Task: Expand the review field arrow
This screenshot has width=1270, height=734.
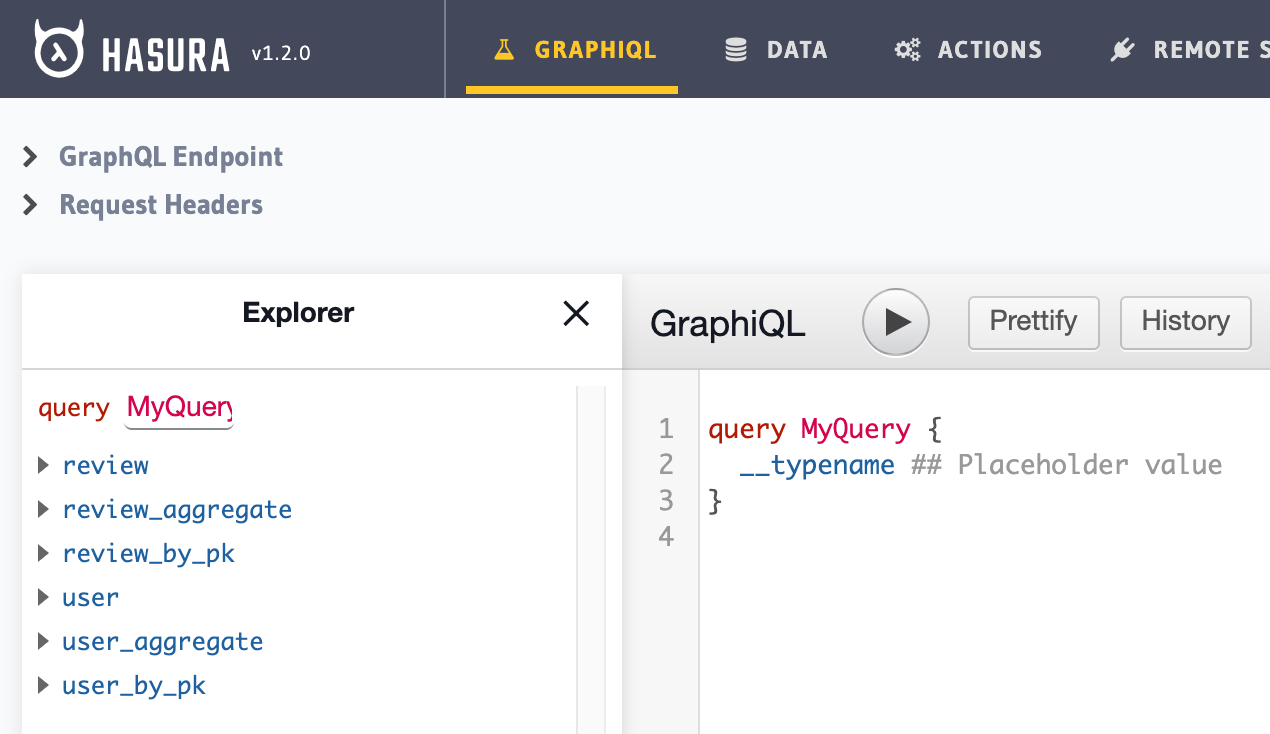Action: pos(43,465)
